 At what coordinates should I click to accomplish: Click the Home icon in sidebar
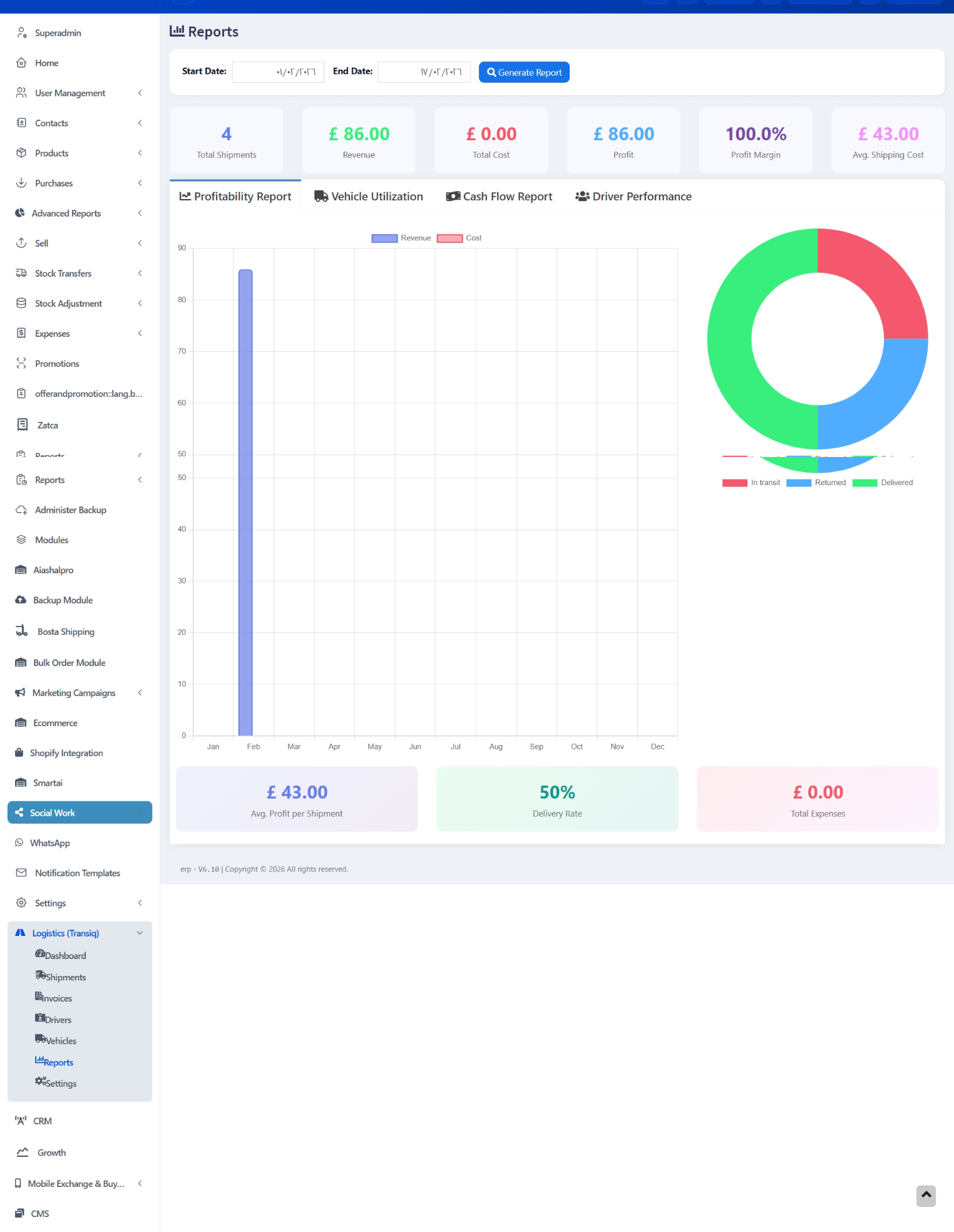[x=21, y=63]
